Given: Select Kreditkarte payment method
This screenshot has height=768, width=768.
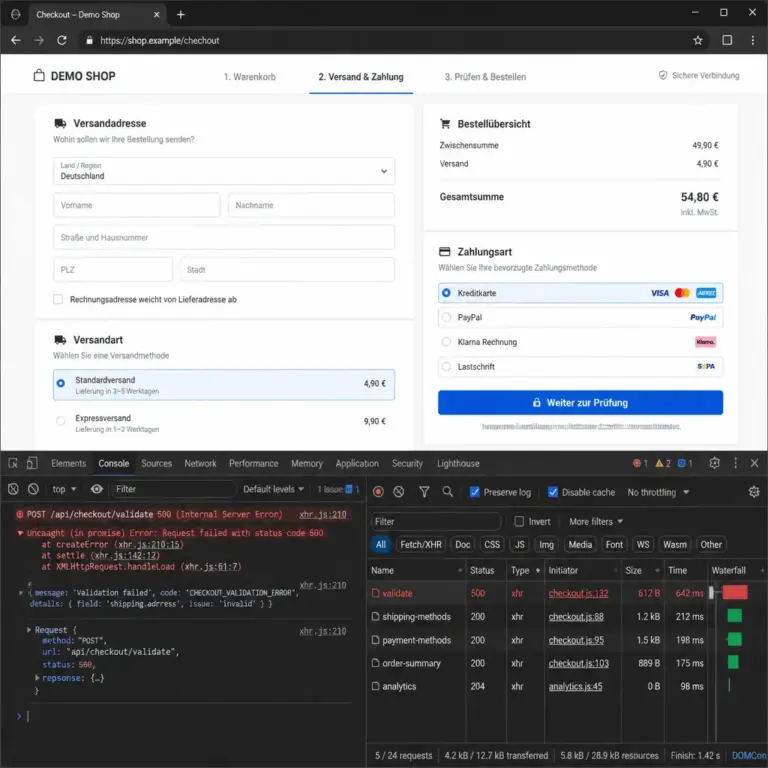Looking at the screenshot, I should pyautogui.click(x=580, y=293).
